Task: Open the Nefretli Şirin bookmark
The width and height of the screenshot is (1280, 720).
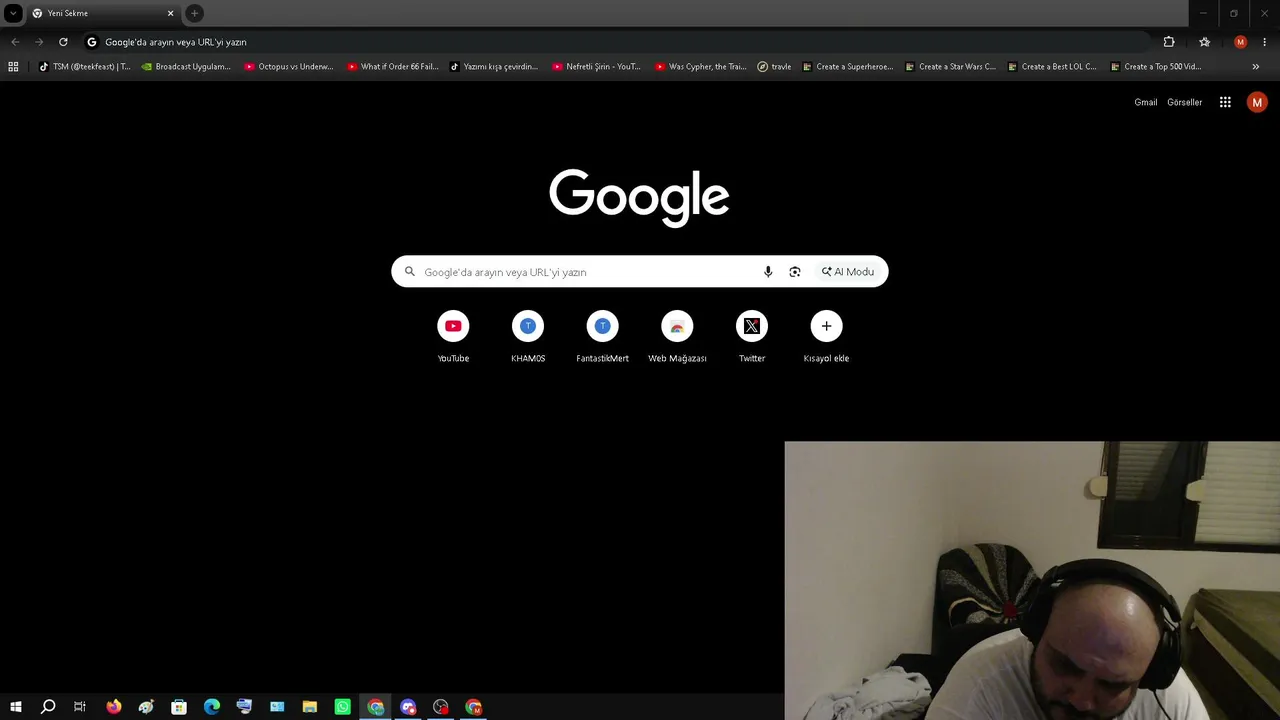Action: 597,67
